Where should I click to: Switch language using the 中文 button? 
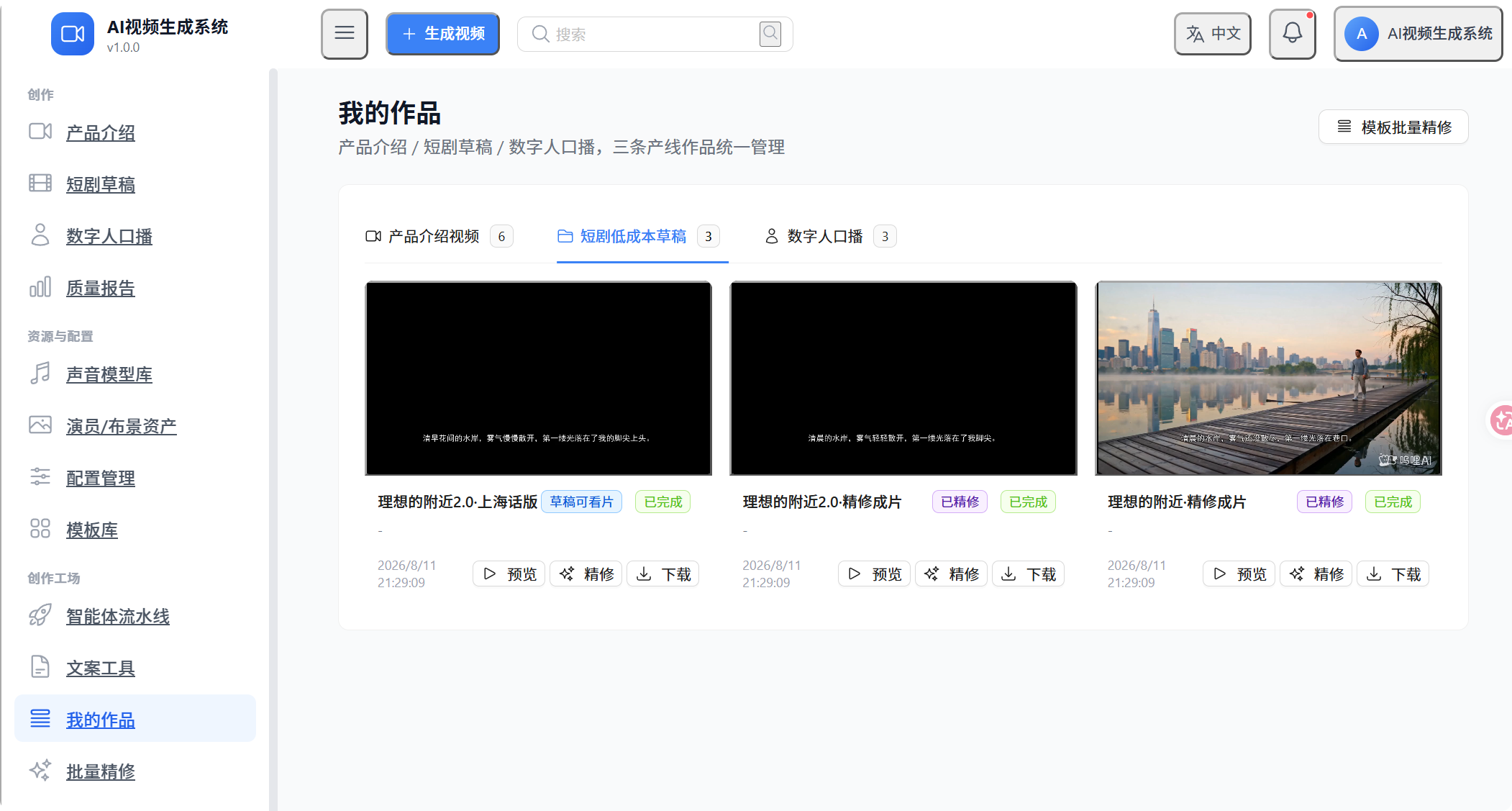click(x=1213, y=34)
